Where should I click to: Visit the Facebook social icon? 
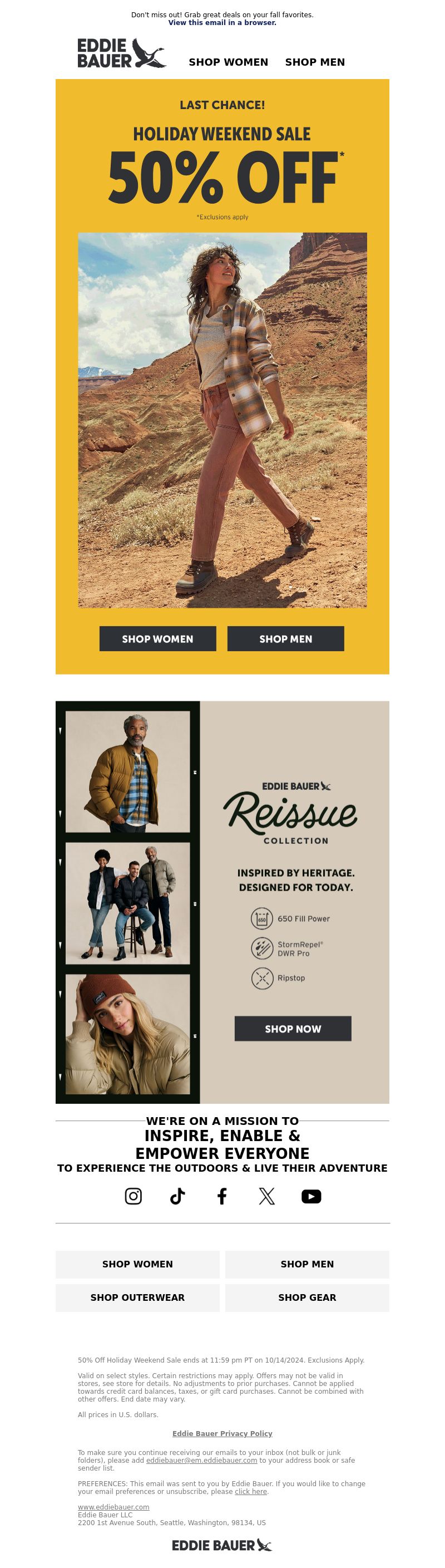[x=222, y=1196]
